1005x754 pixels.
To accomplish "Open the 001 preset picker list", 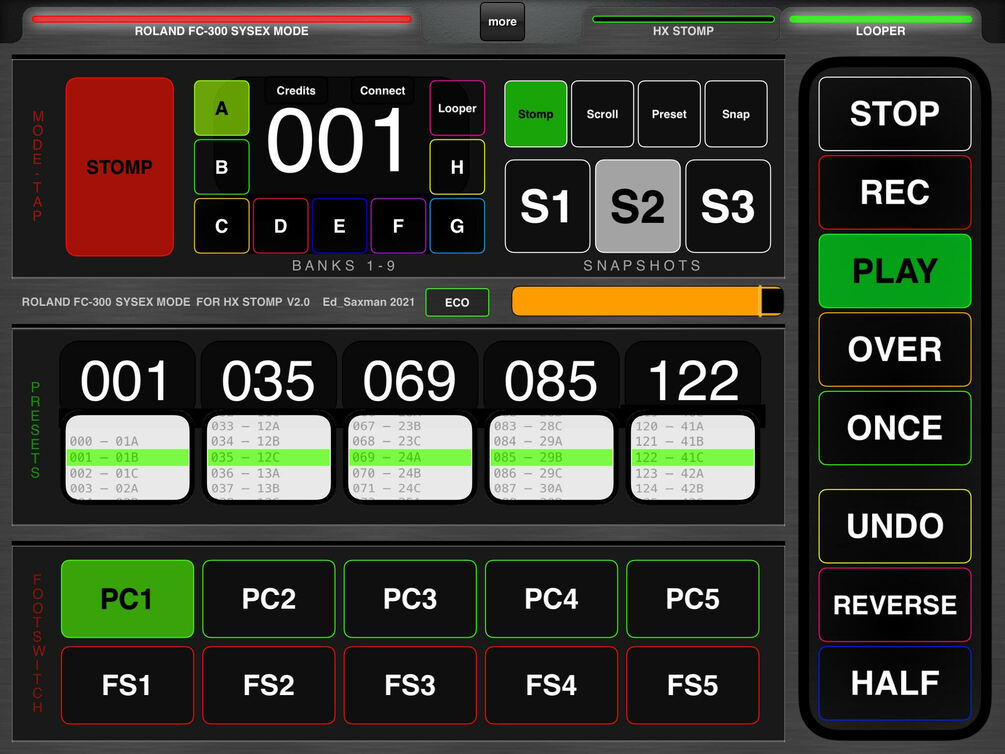I will coord(128,457).
